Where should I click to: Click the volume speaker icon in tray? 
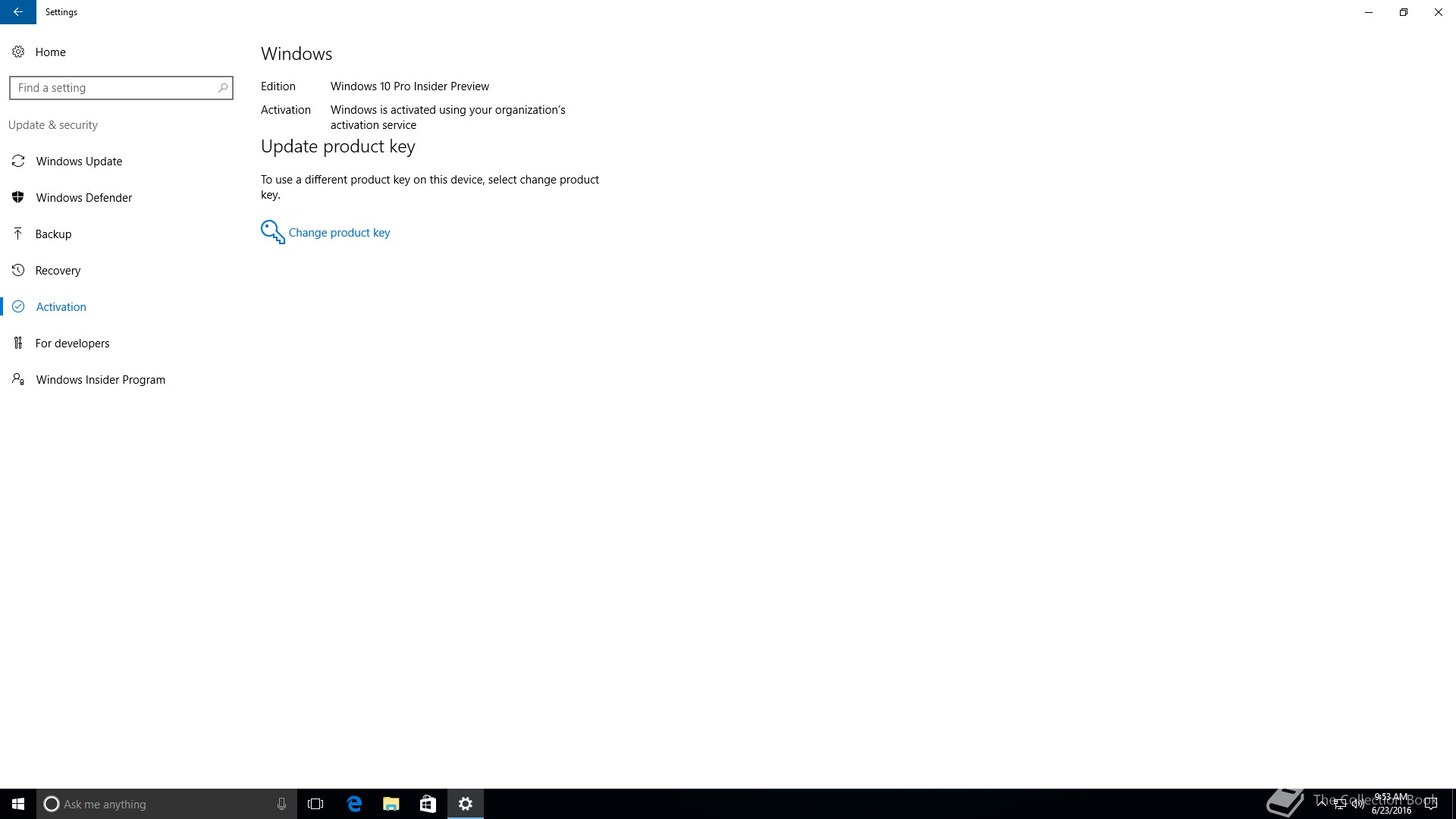(1357, 804)
